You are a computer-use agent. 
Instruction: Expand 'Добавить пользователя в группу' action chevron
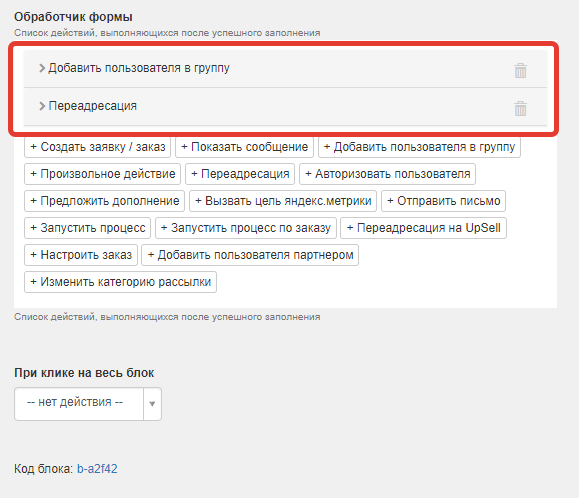[x=42, y=68]
